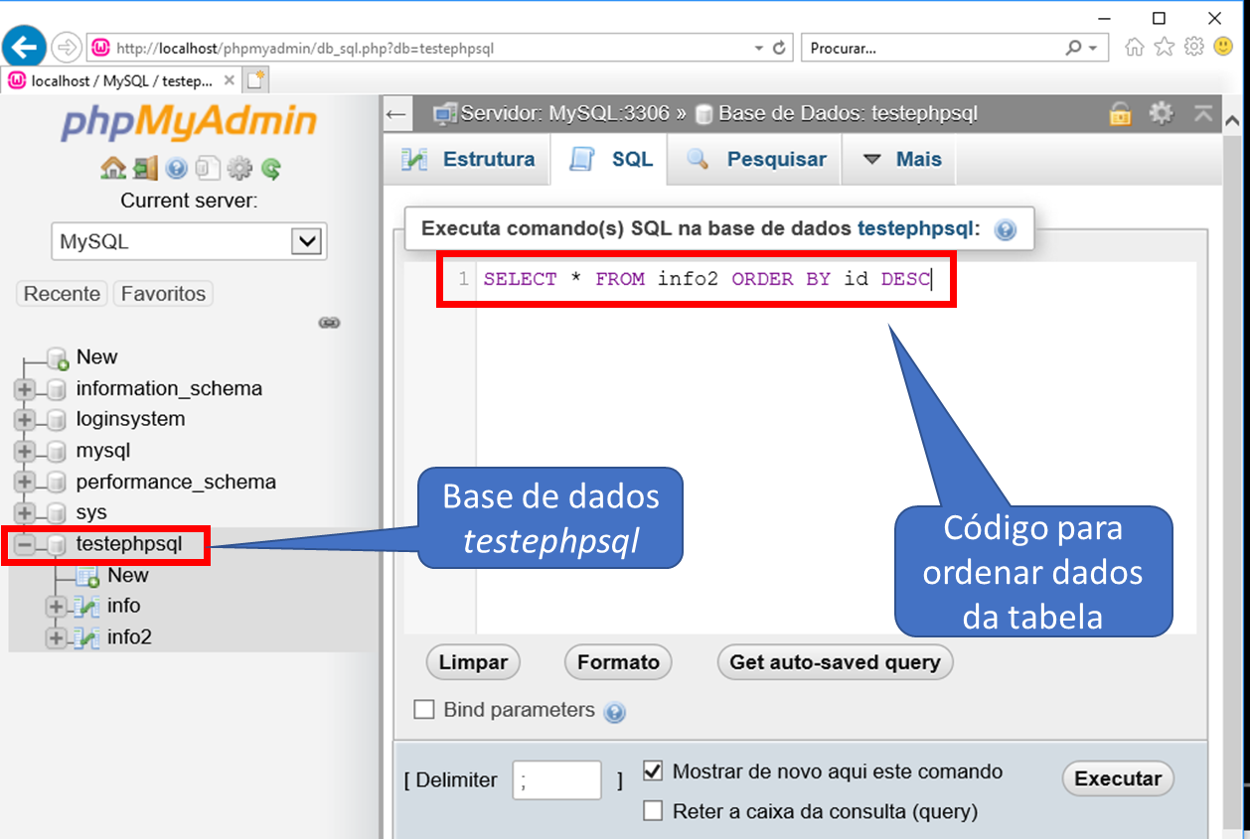The width and height of the screenshot is (1250, 839).
Task: Click the chain link icon in the navigation panel
Action: point(329,323)
